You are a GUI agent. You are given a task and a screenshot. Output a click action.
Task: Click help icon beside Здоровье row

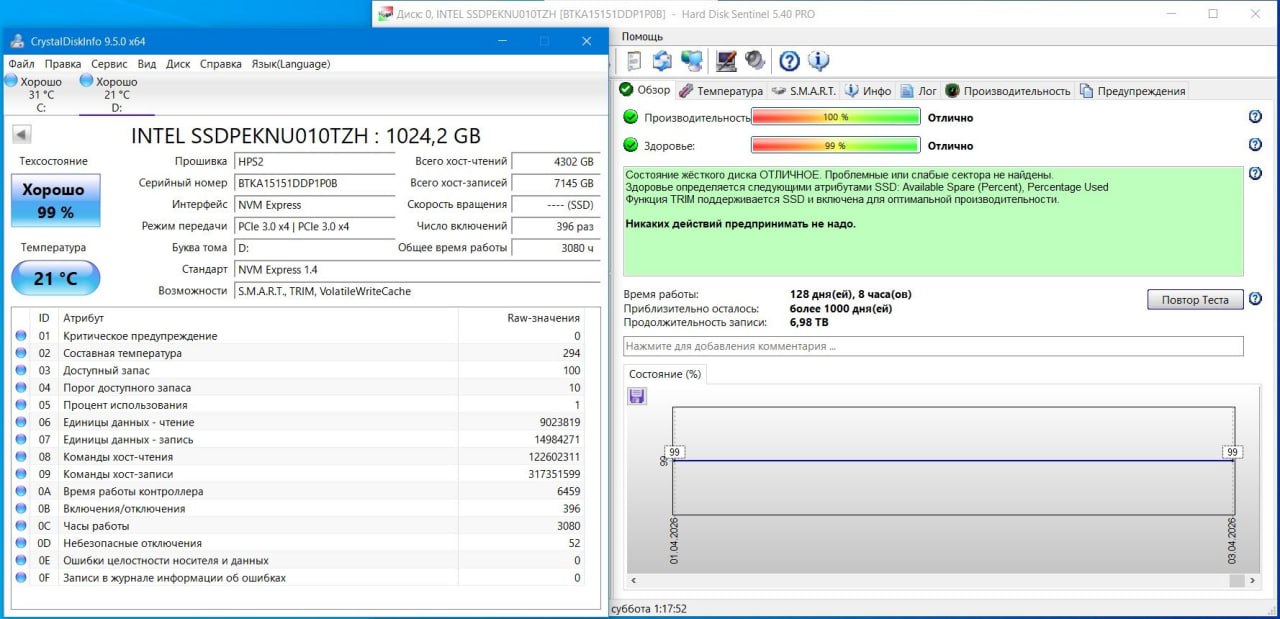[x=1255, y=145]
